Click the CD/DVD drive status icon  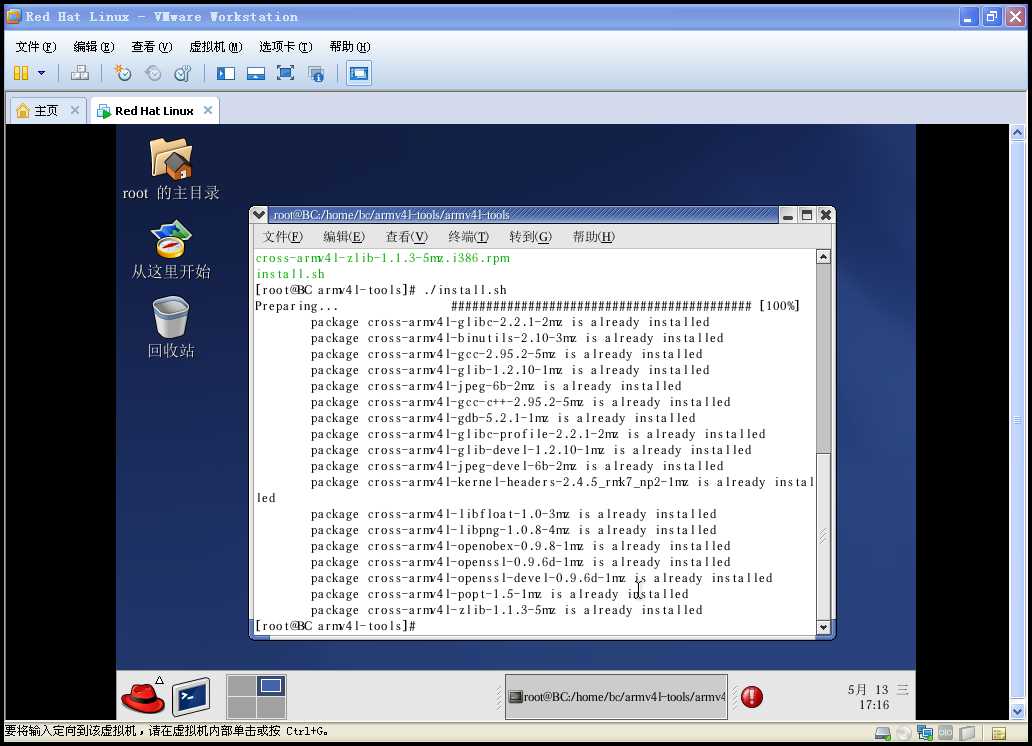(904, 733)
